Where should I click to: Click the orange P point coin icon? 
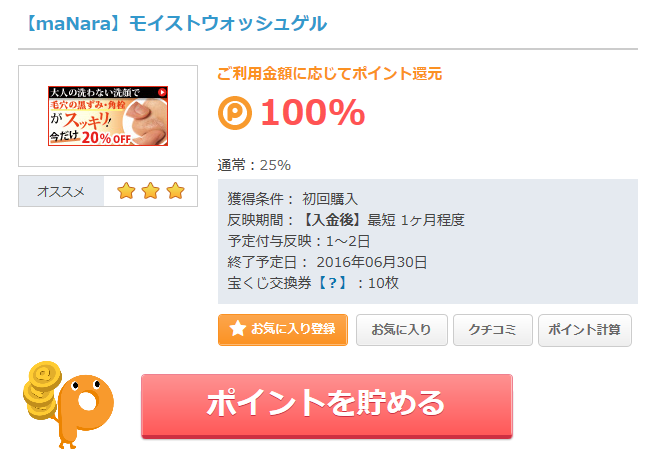pyautogui.click(x=235, y=113)
